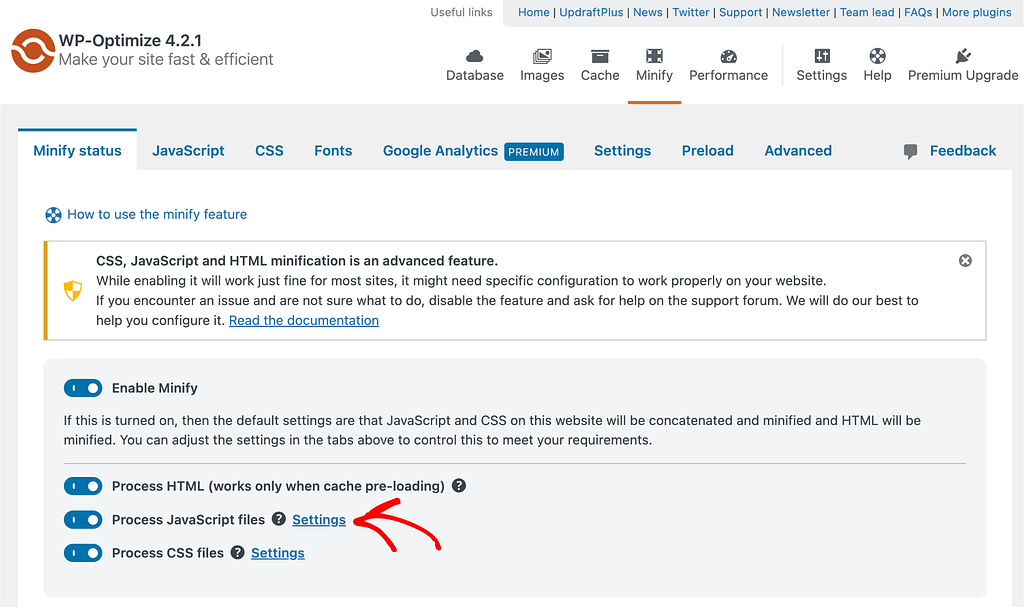Open How to use the minify feature

[157, 214]
